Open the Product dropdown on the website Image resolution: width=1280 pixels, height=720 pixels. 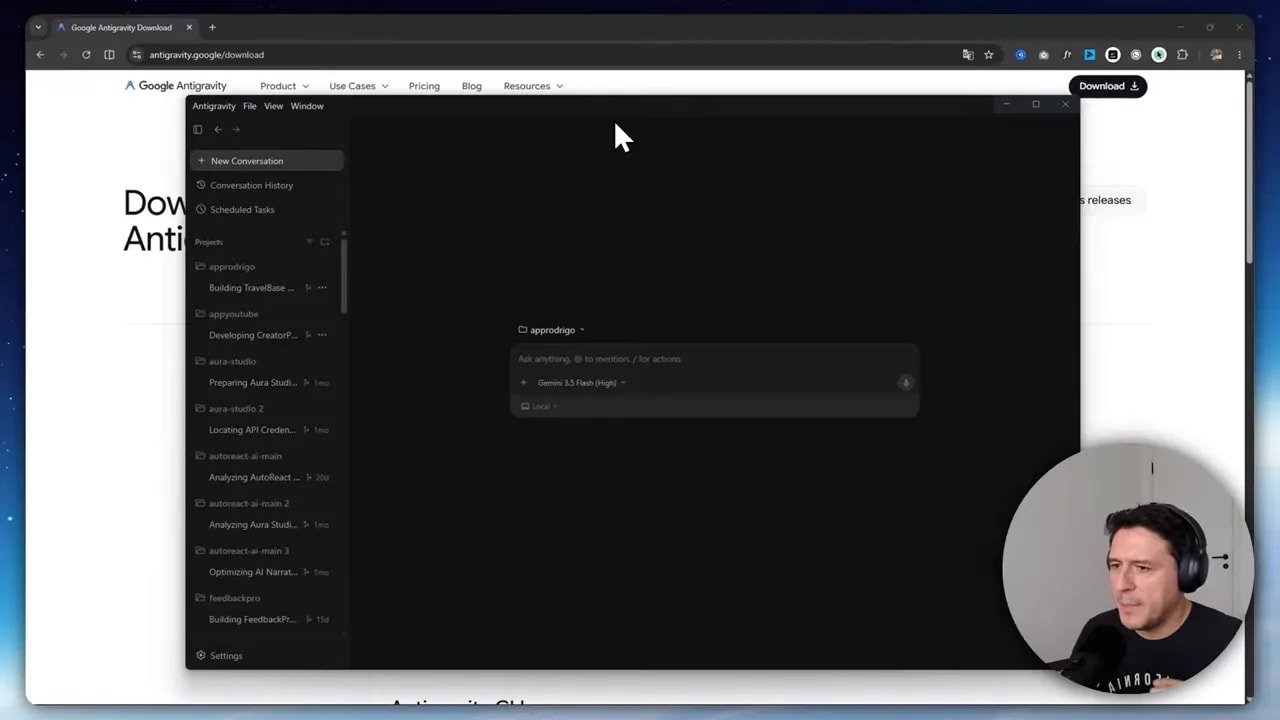tap(284, 86)
